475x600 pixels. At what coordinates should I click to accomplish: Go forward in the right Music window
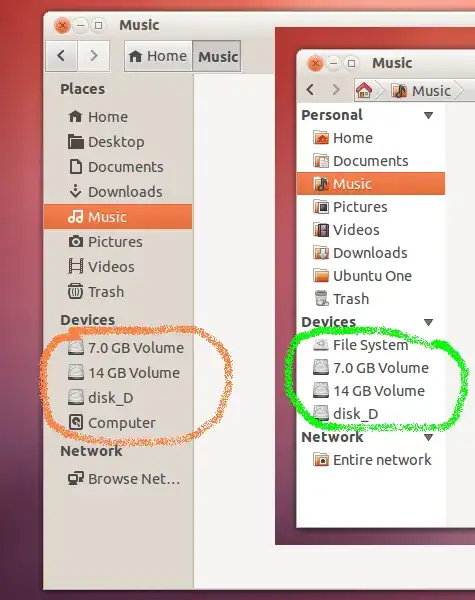336,90
